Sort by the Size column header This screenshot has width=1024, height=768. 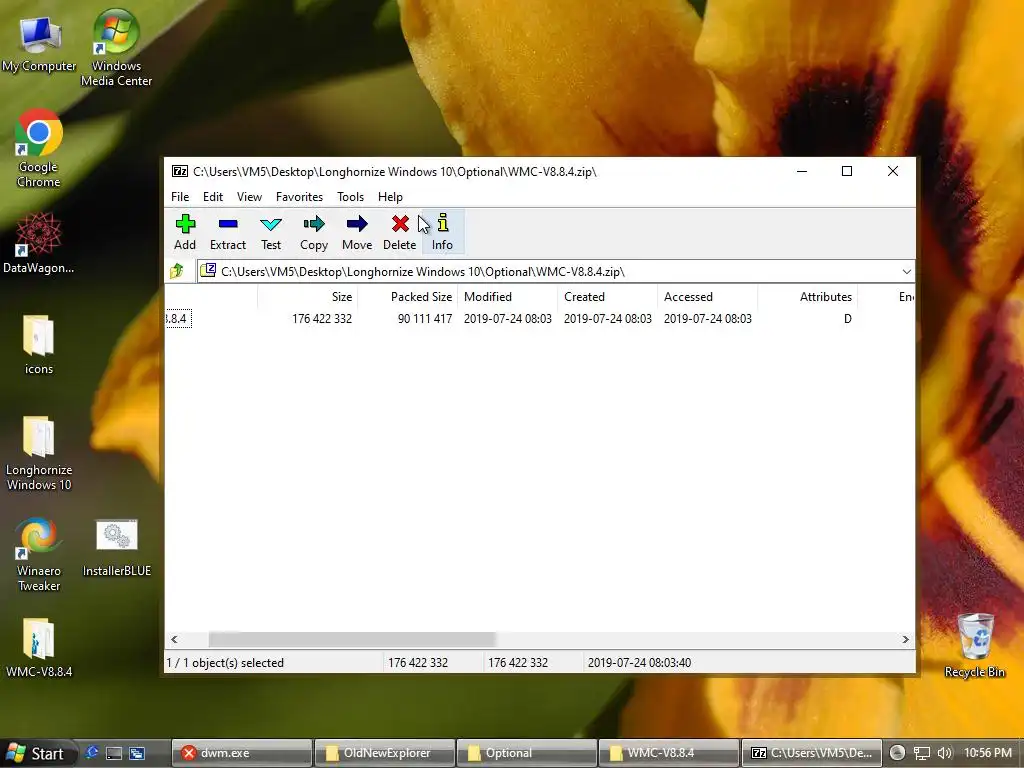[x=308, y=296]
